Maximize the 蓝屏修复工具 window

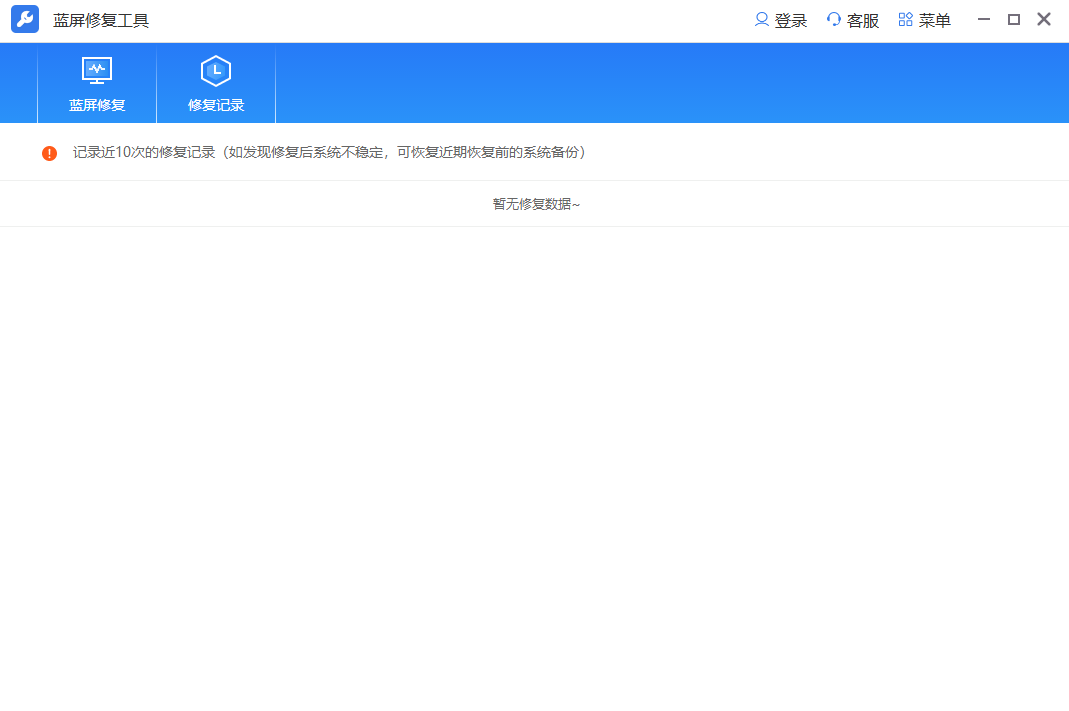[1014, 20]
